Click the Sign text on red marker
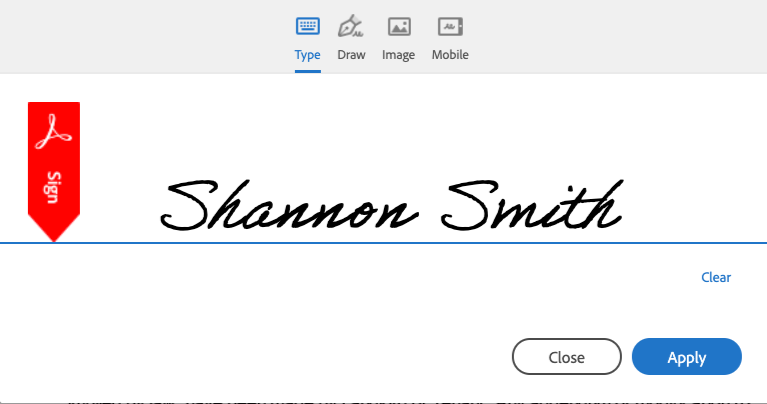This screenshot has height=404, width=767. [53, 187]
